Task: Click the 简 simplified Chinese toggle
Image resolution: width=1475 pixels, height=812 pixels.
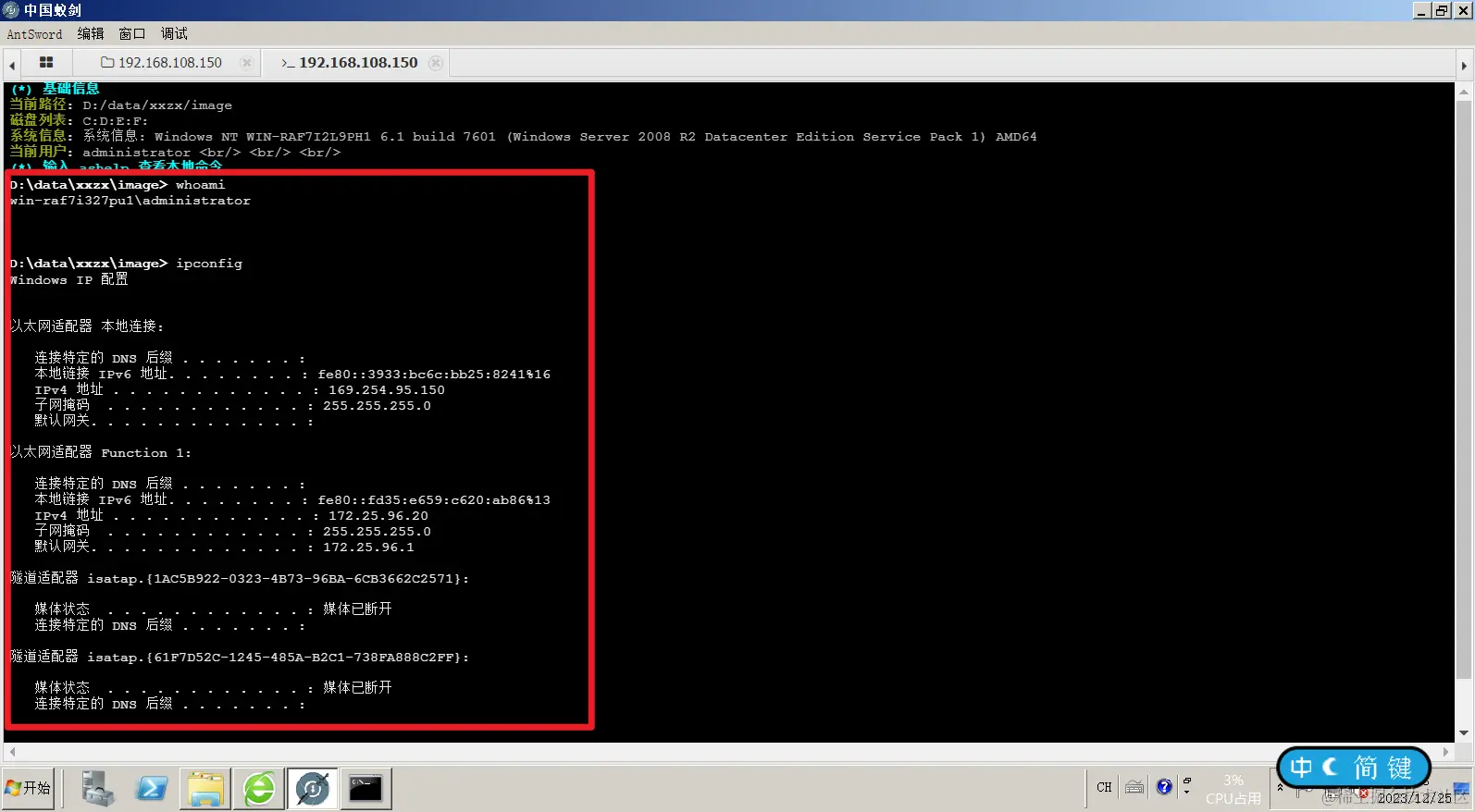Action: tap(1366, 768)
